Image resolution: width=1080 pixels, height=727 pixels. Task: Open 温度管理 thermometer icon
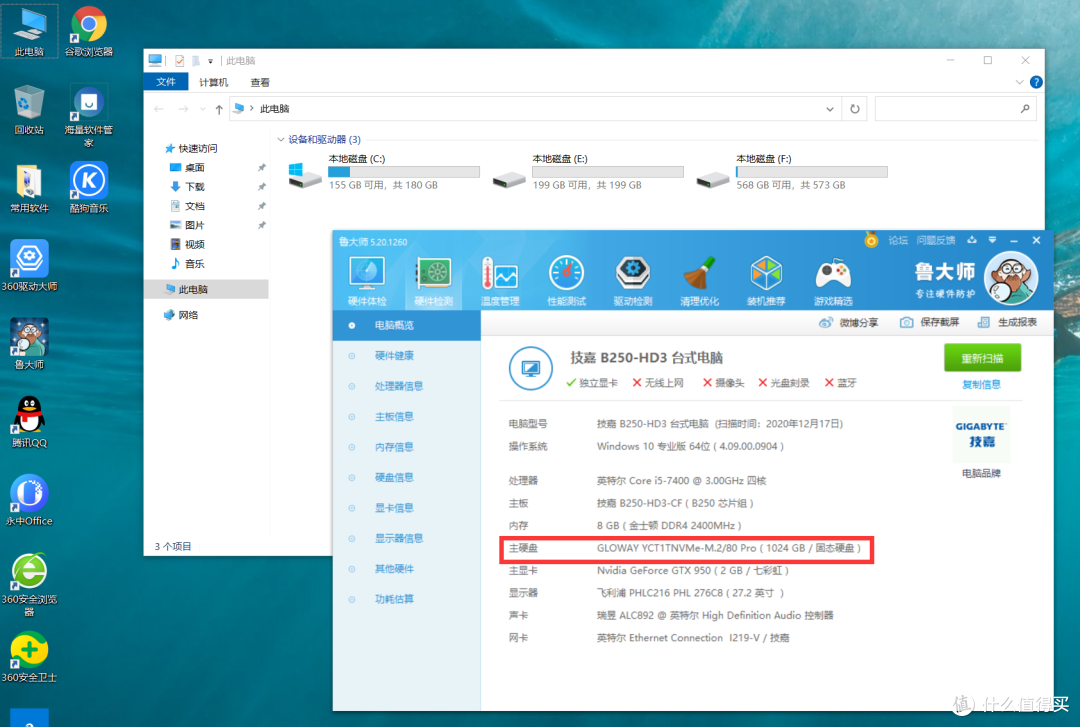[500, 280]
